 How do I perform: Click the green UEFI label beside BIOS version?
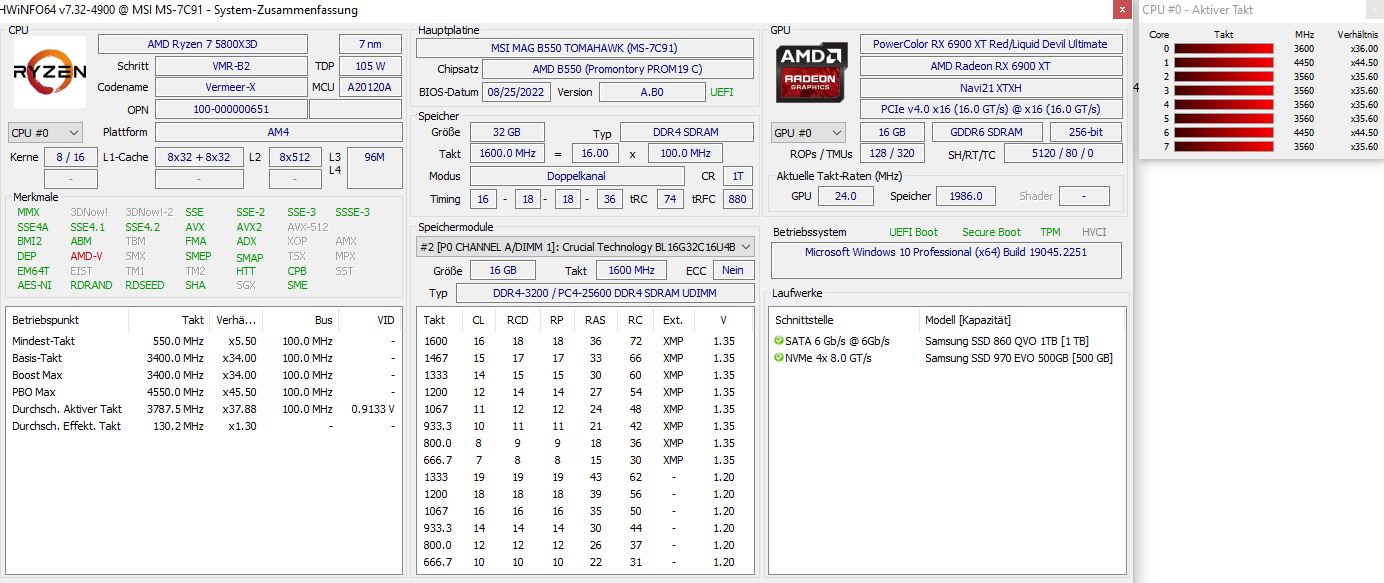(x=722, y=92)
